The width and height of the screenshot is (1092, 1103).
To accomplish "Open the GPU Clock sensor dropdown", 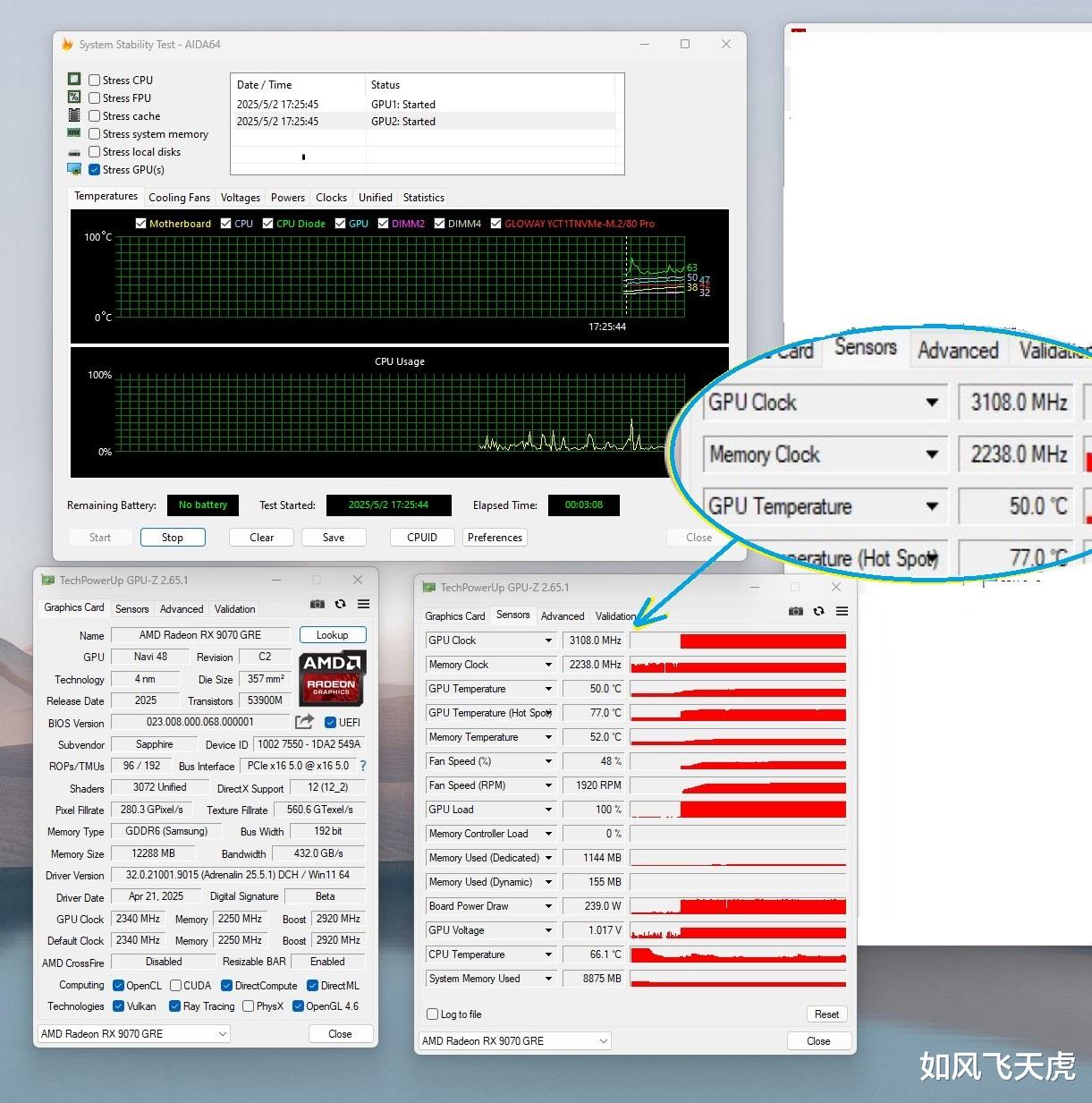I will pos(548,641).
